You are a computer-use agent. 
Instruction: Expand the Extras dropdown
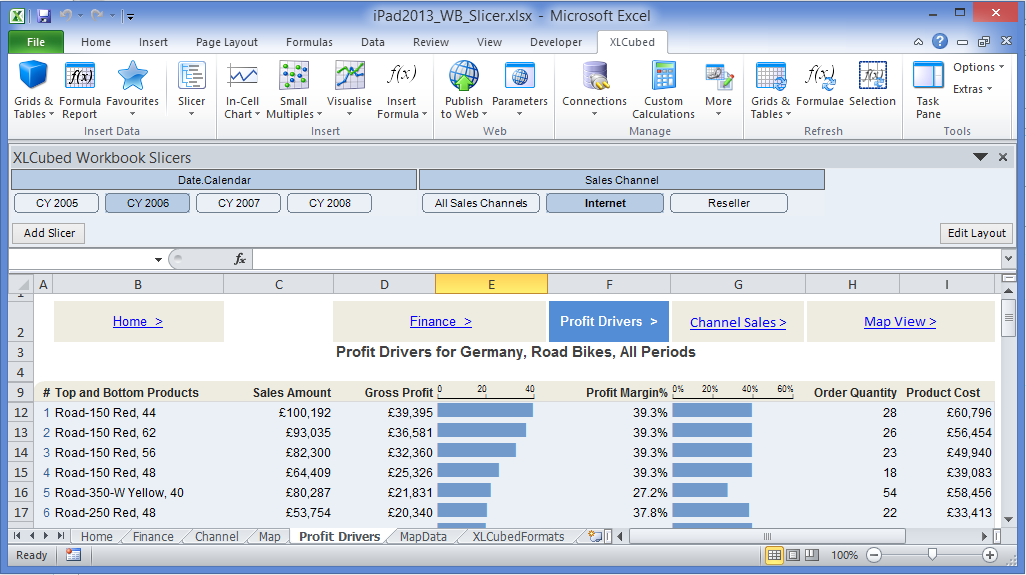972,89
